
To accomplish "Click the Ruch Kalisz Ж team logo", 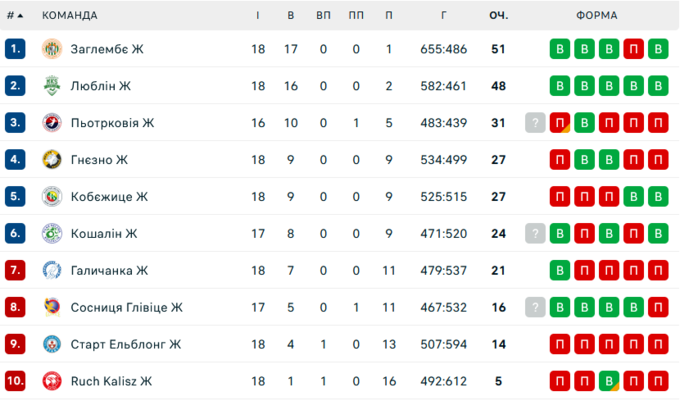I will point(52,381).
